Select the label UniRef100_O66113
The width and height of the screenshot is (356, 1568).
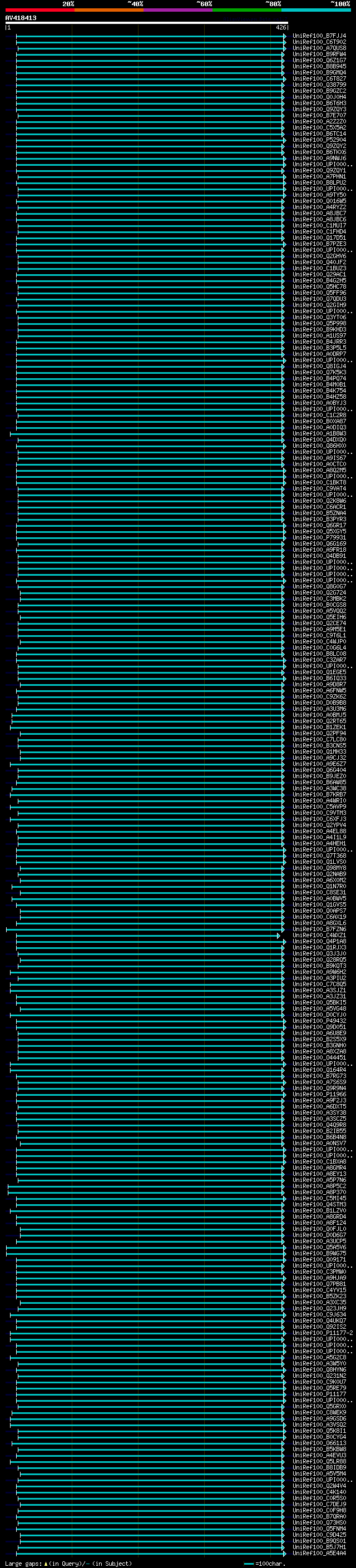(x=319, y=1444)
